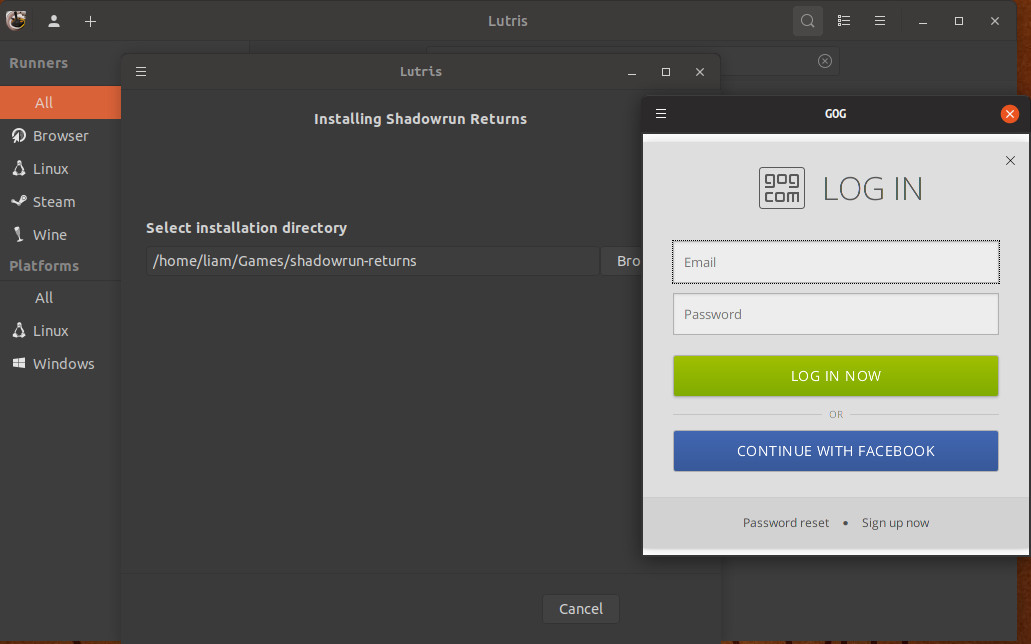
Task: Select the Linux runner
Action: (60, 168)
